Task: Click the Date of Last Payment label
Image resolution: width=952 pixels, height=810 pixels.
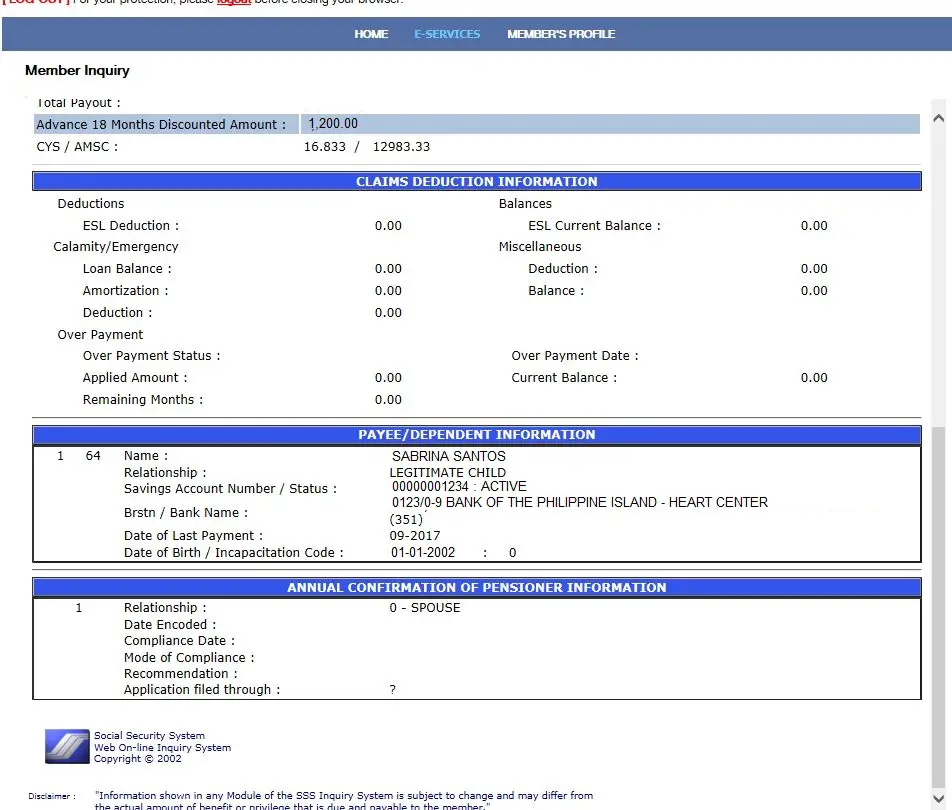Action: [193, 536]
